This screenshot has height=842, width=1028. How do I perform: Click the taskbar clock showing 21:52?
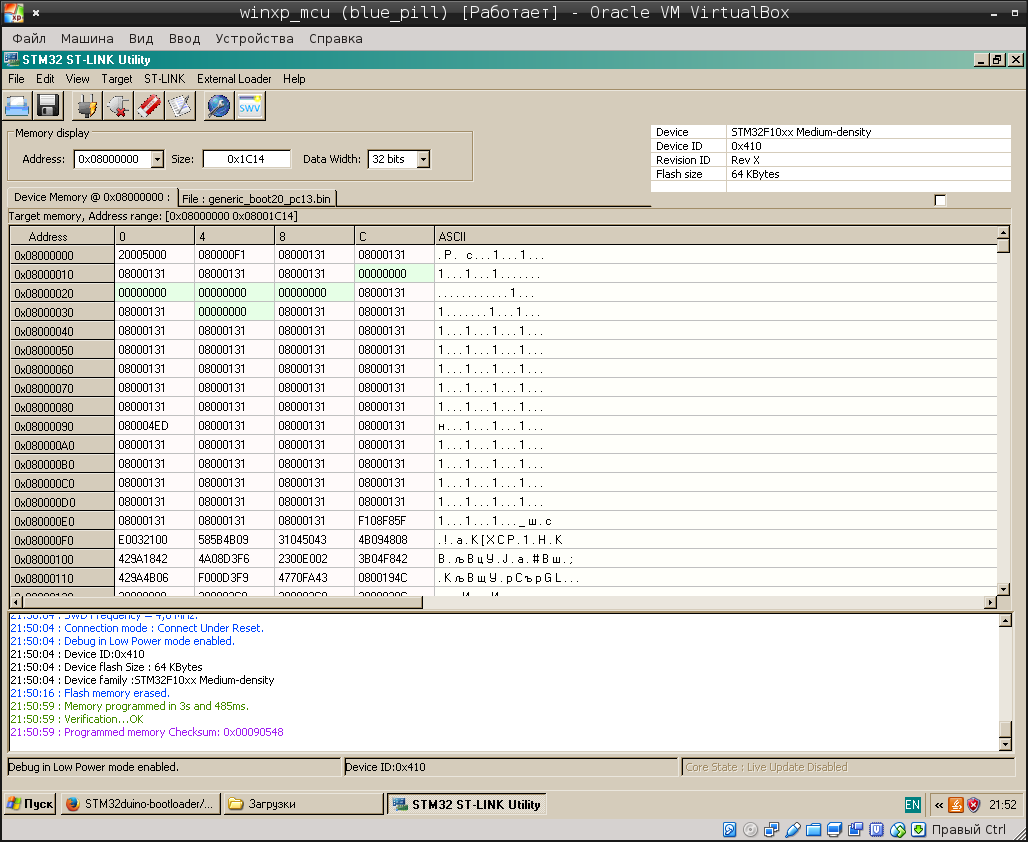(1002, 805)
